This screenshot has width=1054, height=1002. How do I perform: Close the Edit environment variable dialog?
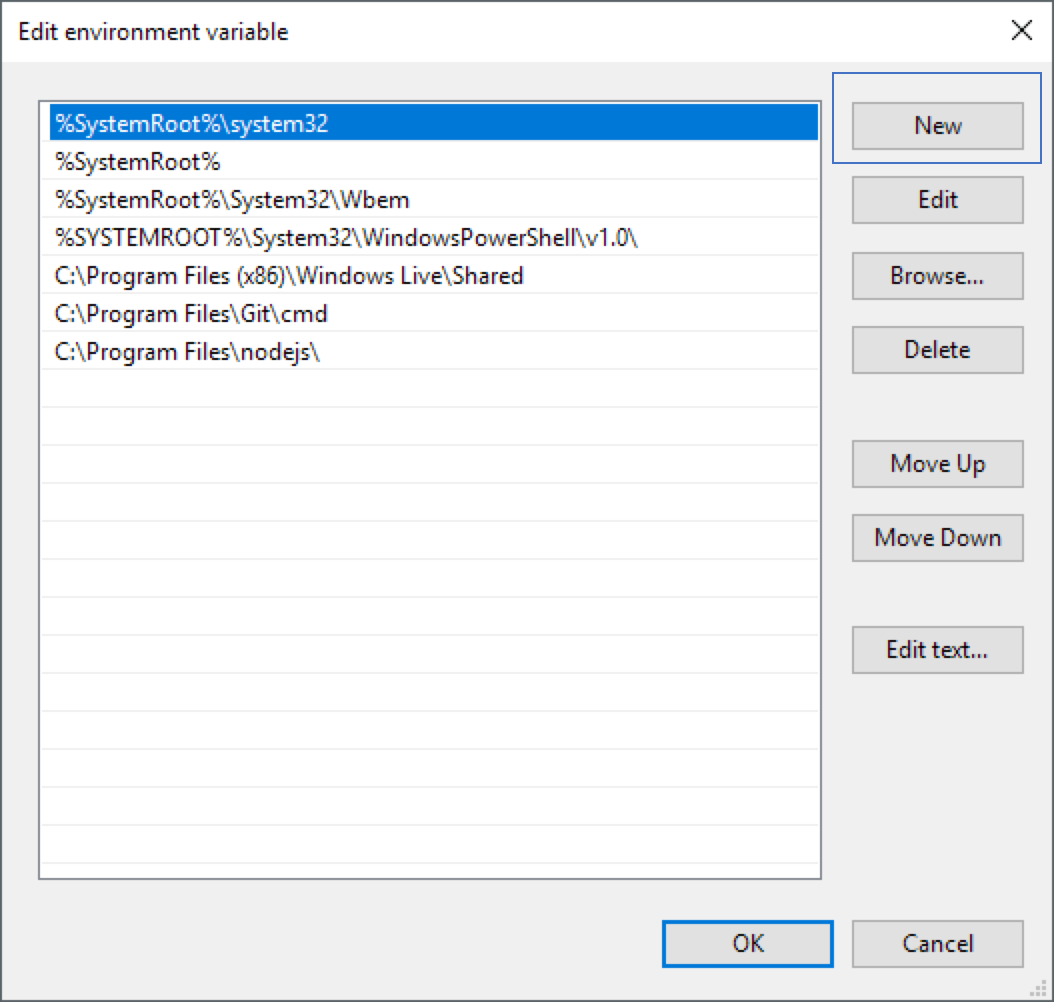point(1021,31)
